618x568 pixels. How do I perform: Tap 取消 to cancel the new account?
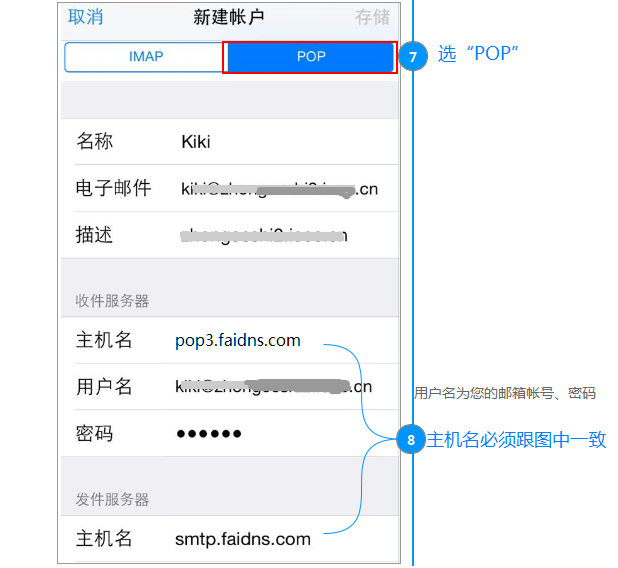pos(86,17)
